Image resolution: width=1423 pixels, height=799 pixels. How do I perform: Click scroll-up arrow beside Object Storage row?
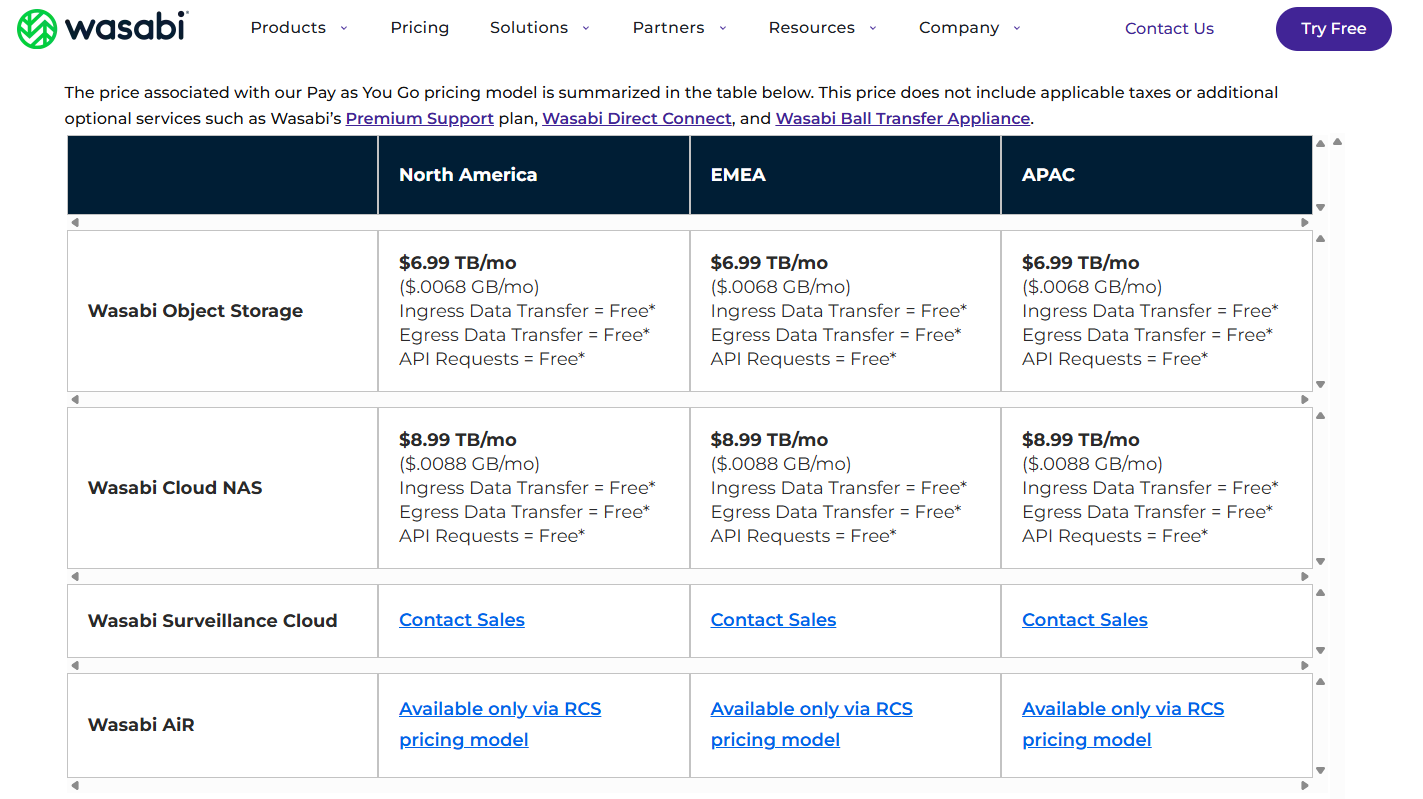pos(1320,239)
